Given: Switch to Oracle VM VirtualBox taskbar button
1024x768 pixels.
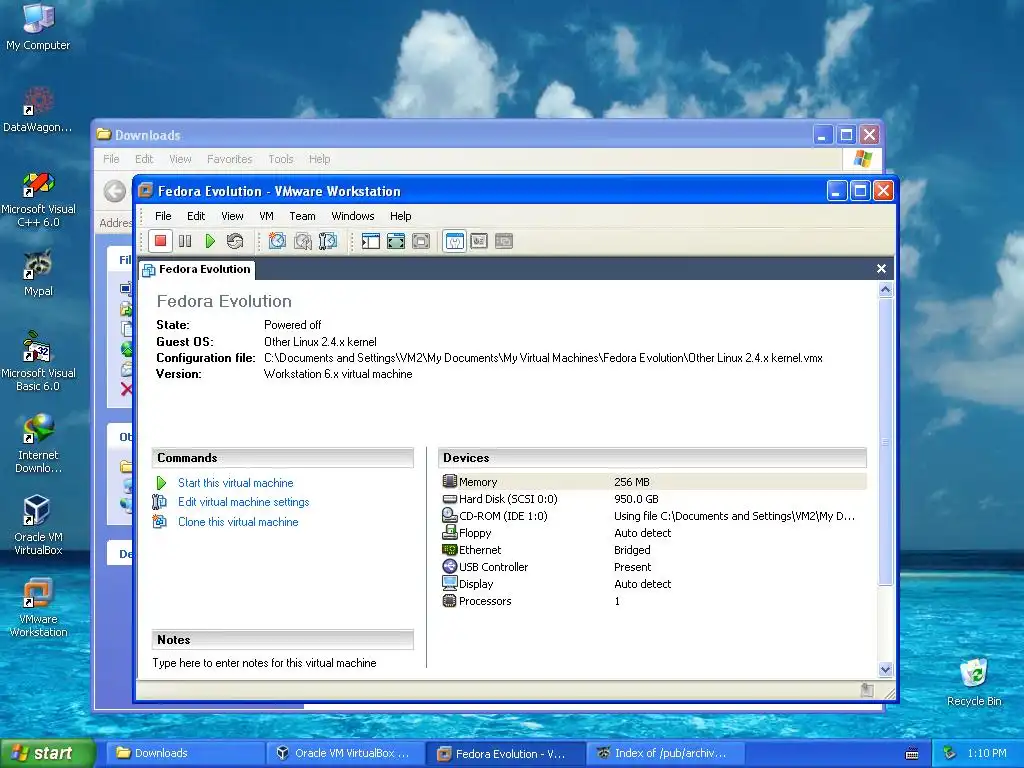Looking at the screenshot, I should click(x=345, y=753).
